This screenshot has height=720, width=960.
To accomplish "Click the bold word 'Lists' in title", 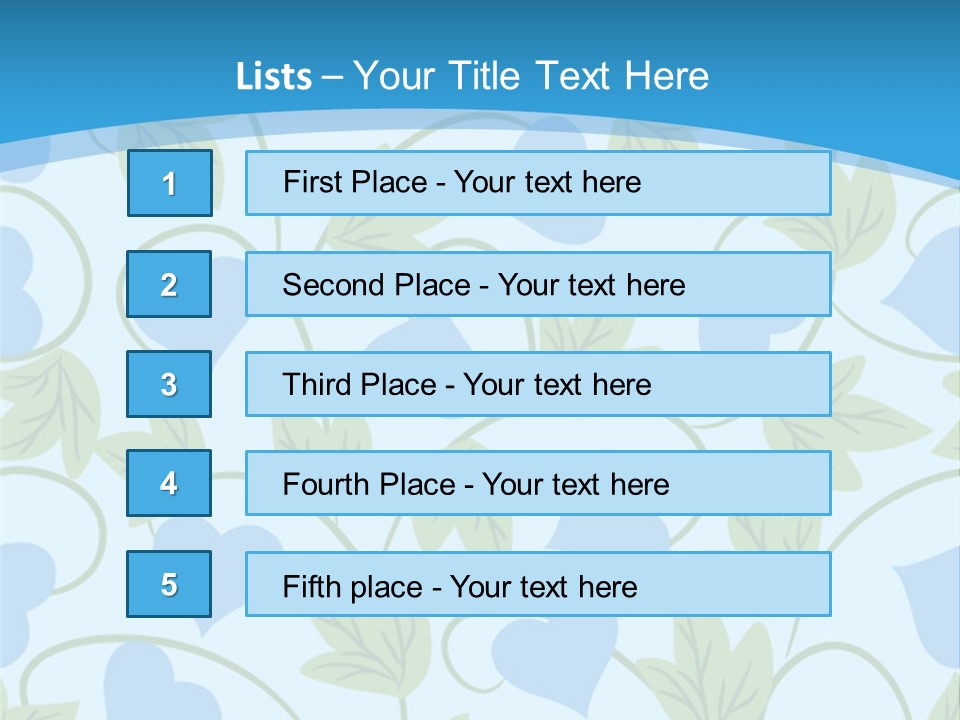I will 274,76.
